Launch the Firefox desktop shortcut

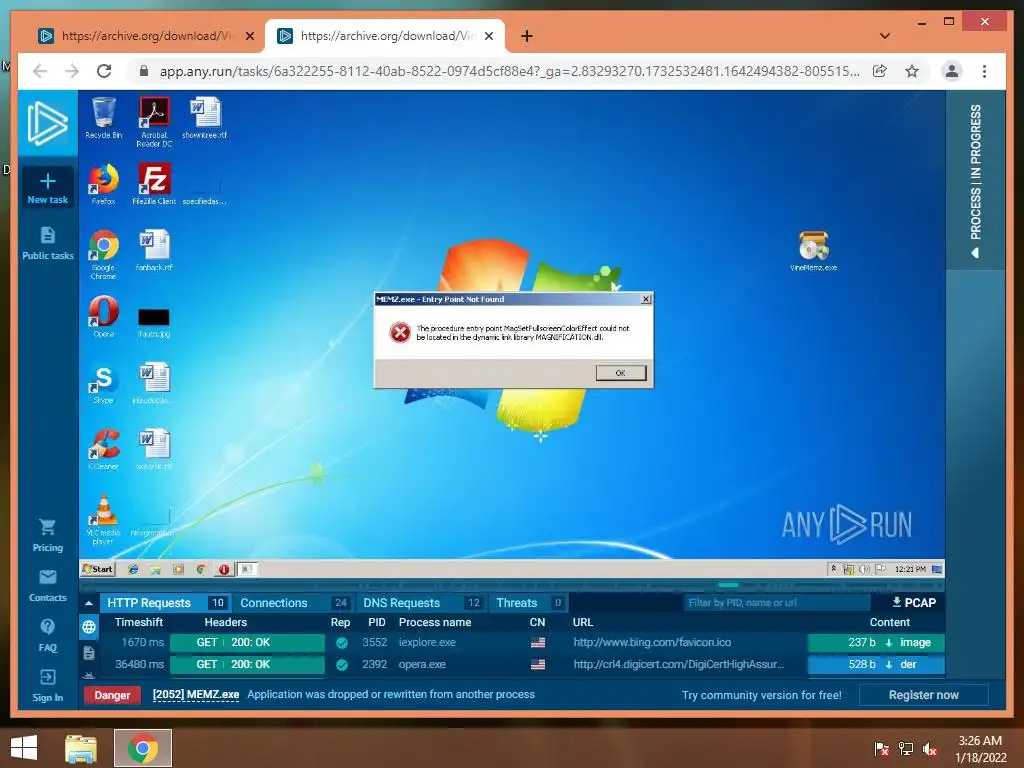[x=104, y=184]
